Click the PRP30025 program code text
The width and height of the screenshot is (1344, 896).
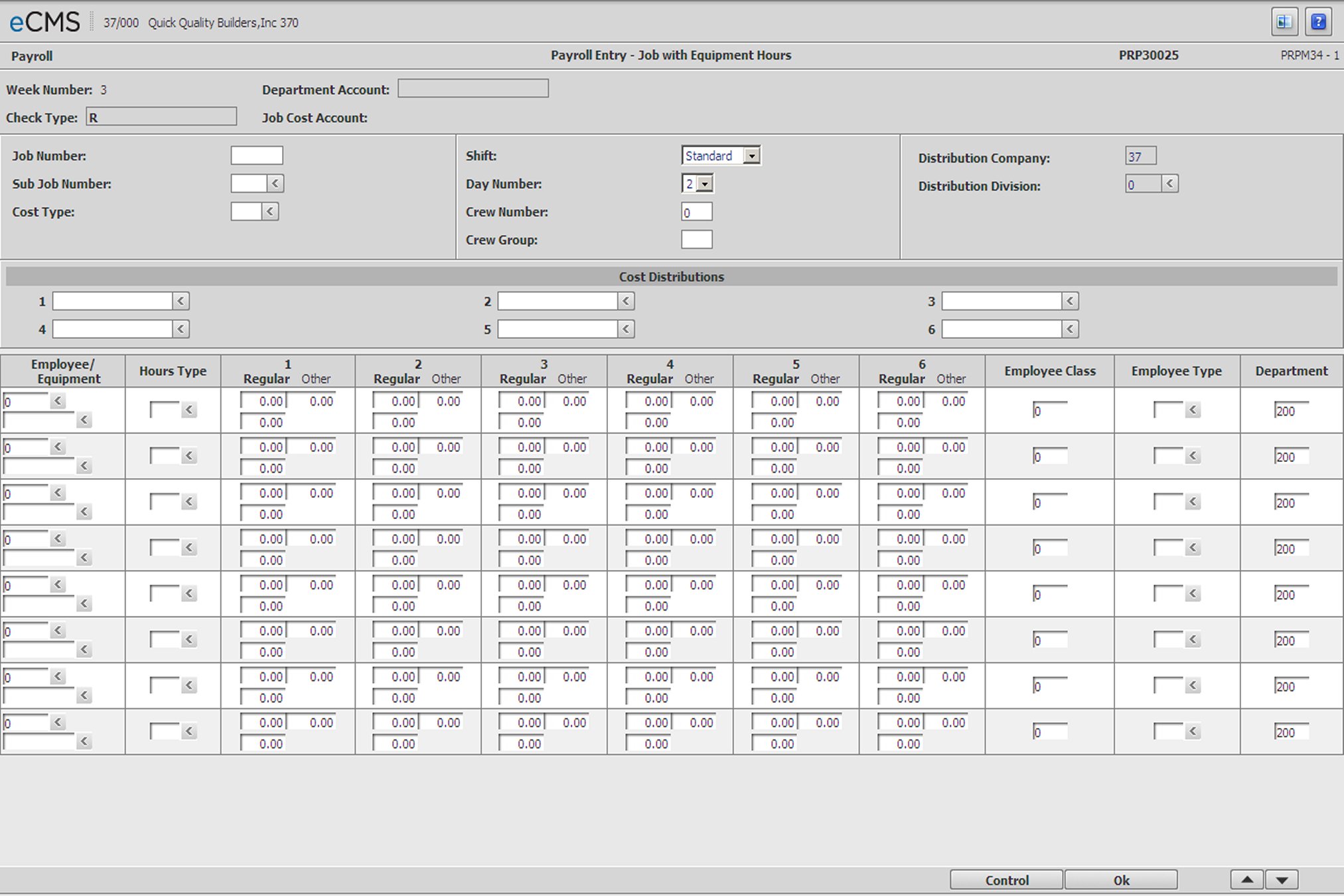click(1149, 55)
